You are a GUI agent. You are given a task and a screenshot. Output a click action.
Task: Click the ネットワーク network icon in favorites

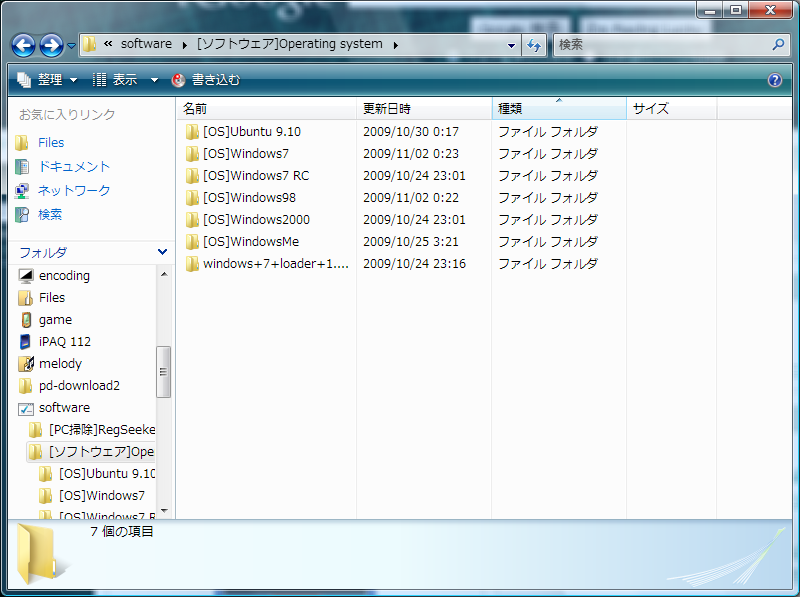tap(22, 191)
